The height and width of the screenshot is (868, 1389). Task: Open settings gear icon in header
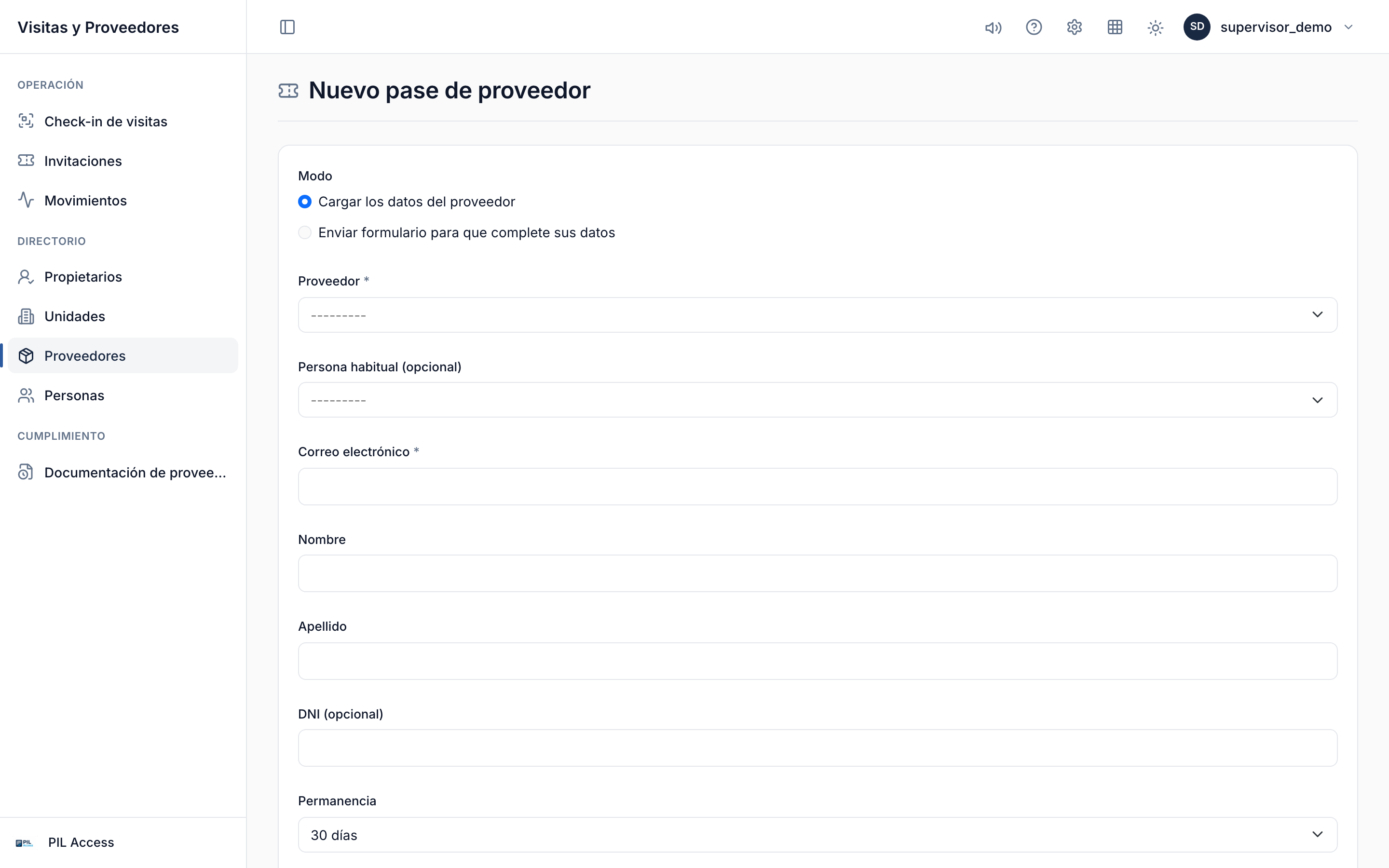click(1075, 27)
